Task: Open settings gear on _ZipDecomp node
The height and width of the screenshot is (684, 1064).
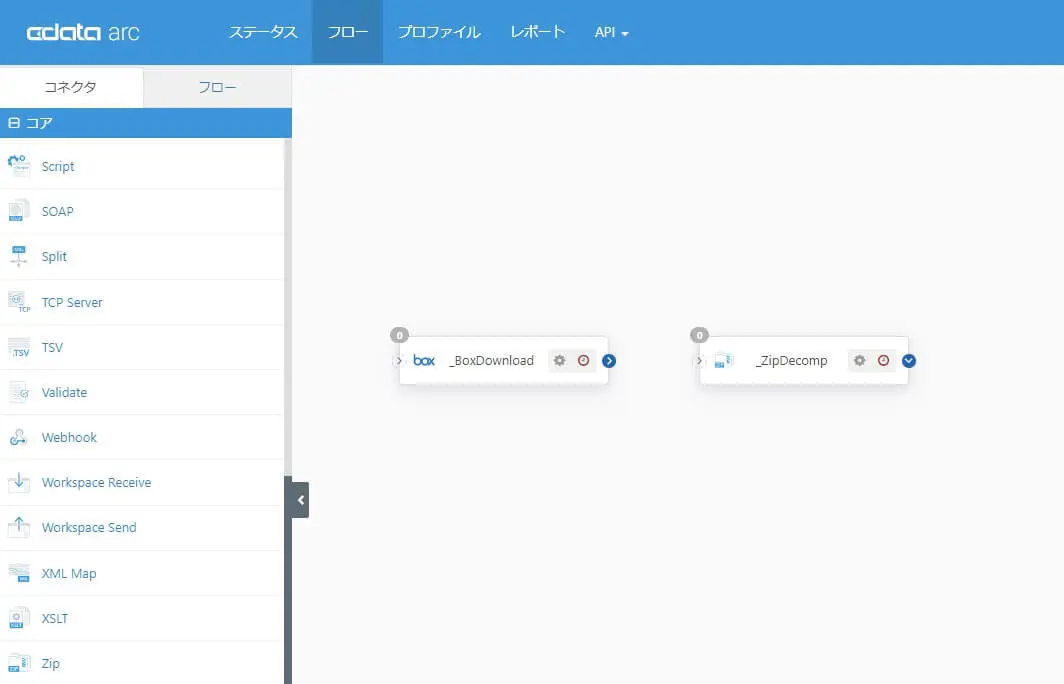Action: pos(859,360)
